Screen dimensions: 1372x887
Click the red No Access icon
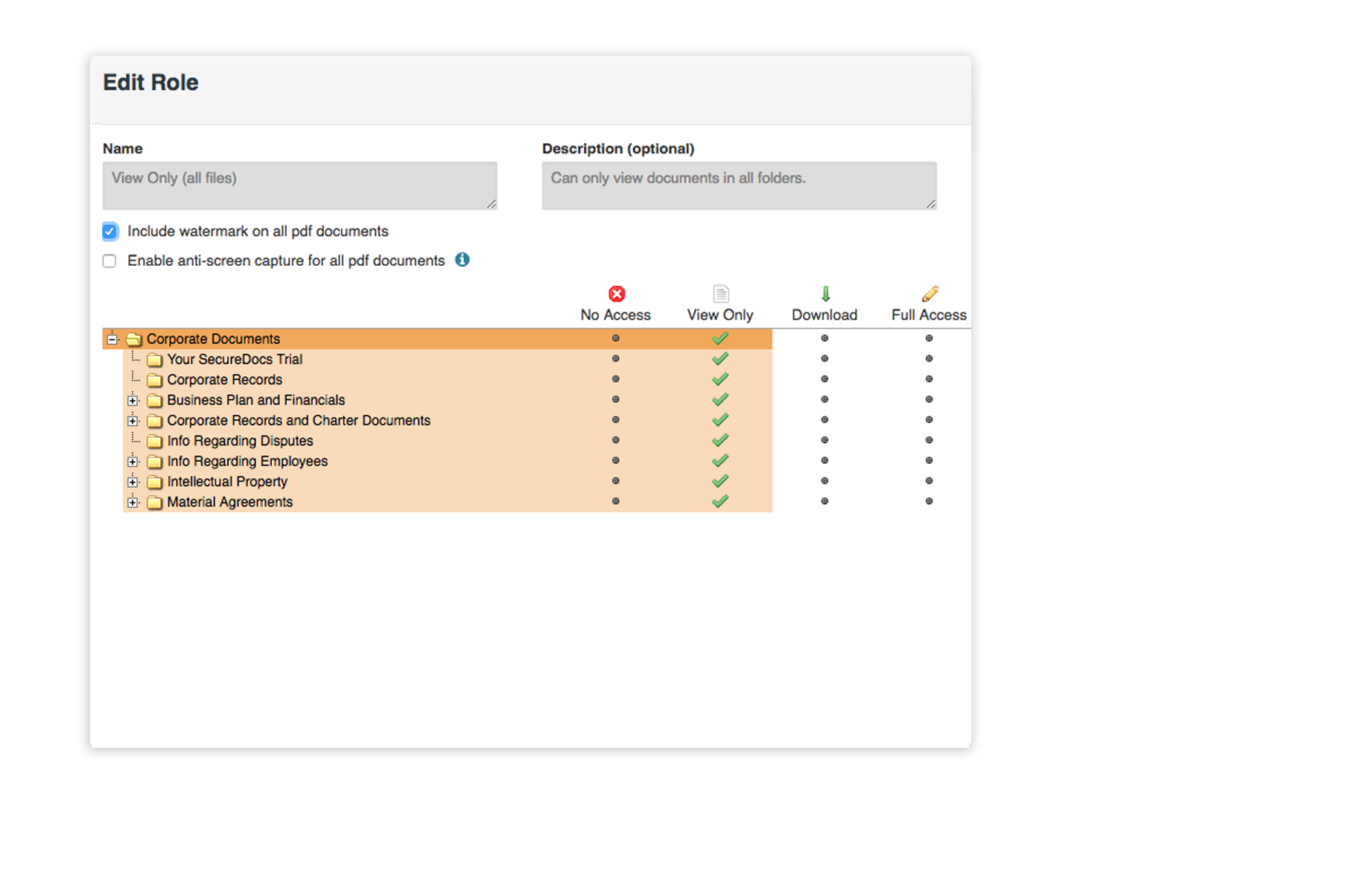click(x=617, y=293)
